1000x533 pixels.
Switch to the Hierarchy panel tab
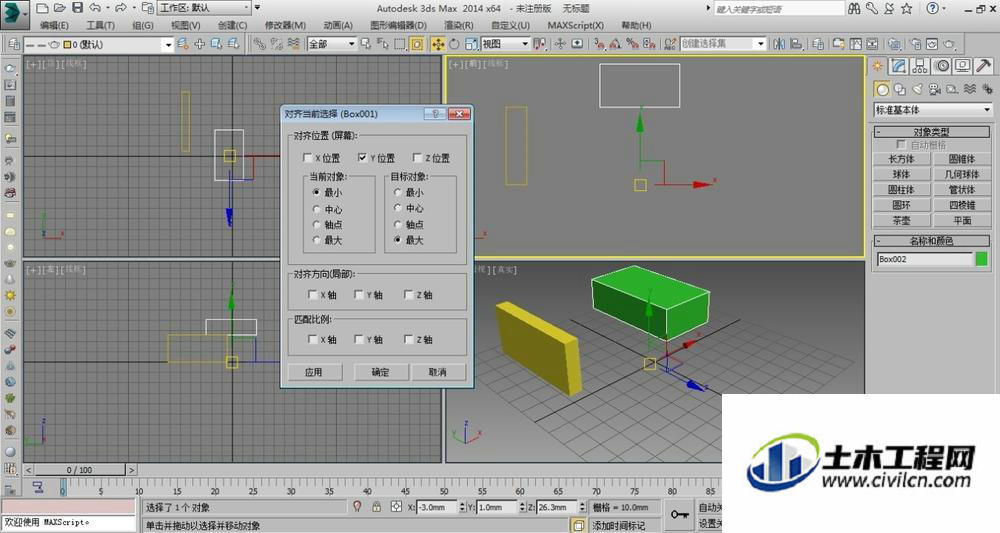[920, 66]
